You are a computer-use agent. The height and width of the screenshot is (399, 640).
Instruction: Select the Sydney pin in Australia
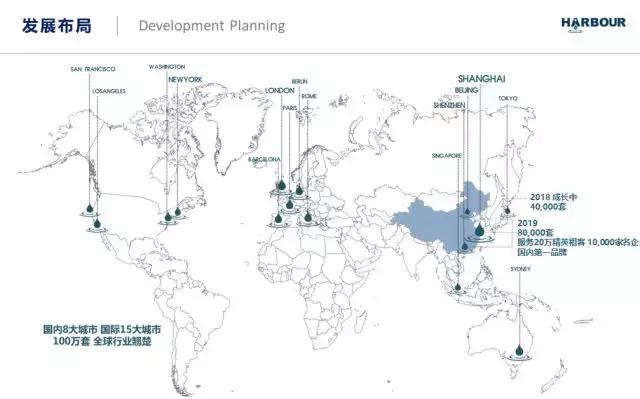[x=519, y=350]
